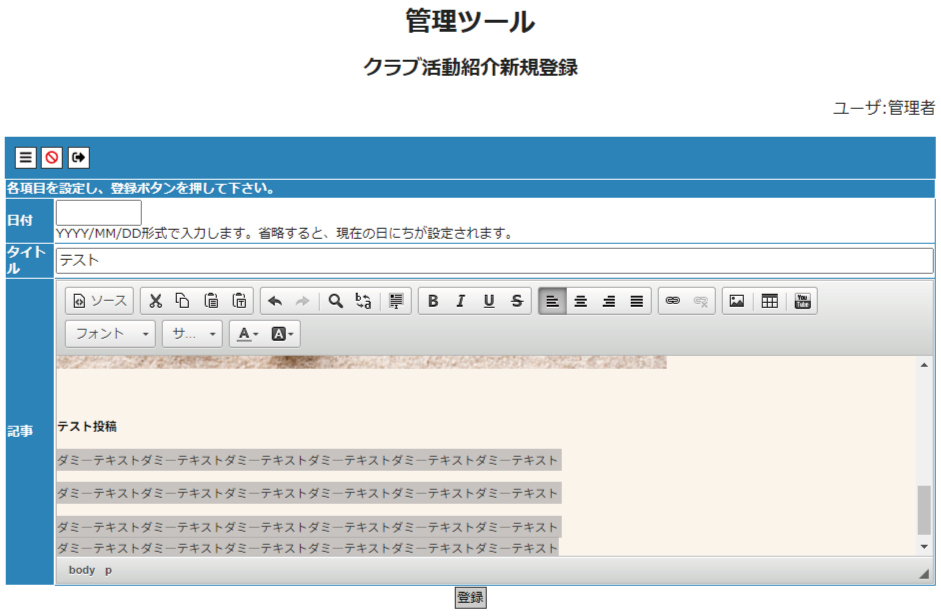The height and width of the screenshot is (616, 941).
Task: Click the cut scissors icon
Action: click(x=155, y=301)
